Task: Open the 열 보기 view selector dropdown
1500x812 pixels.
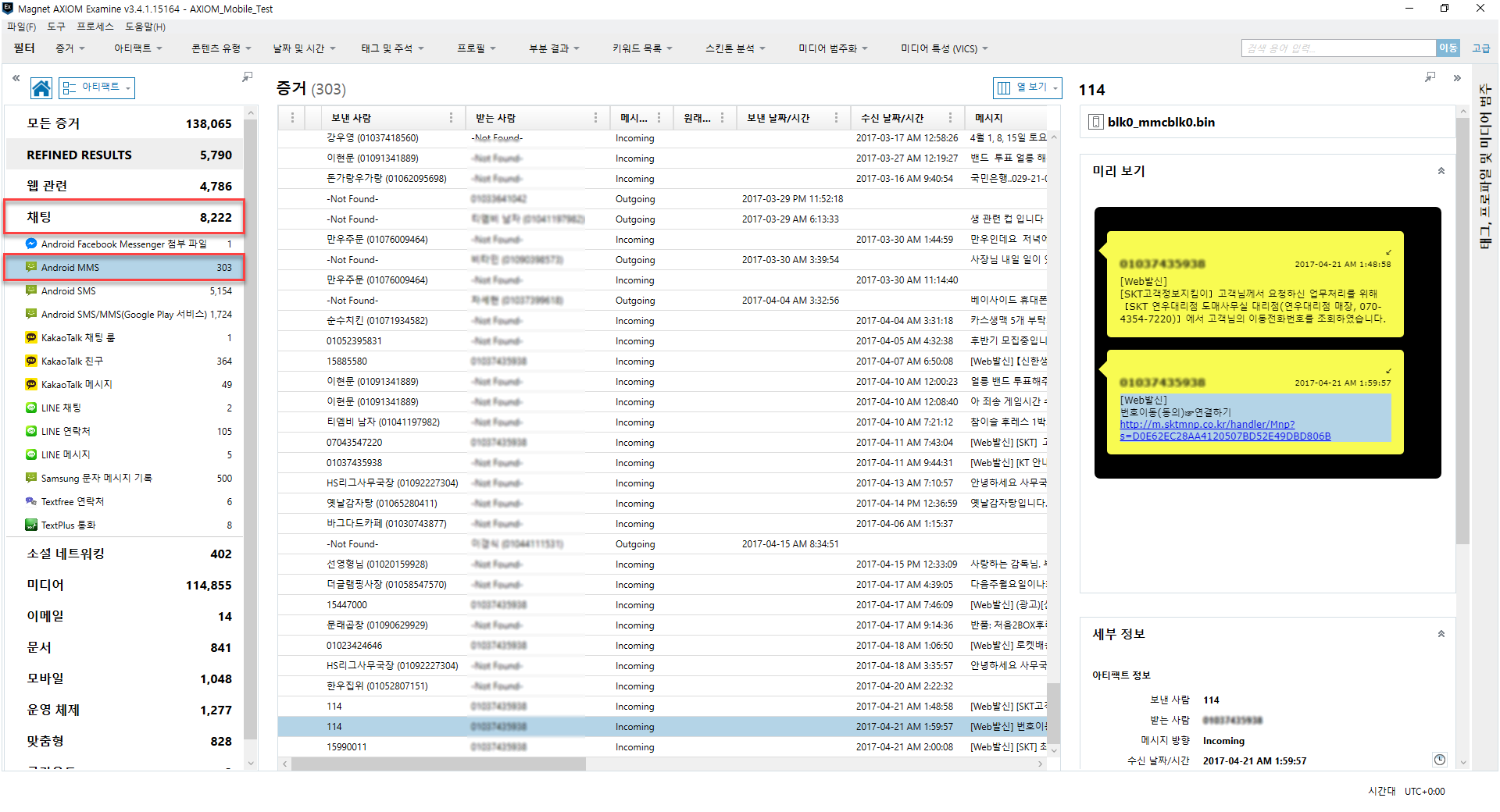Action: 1027,87
